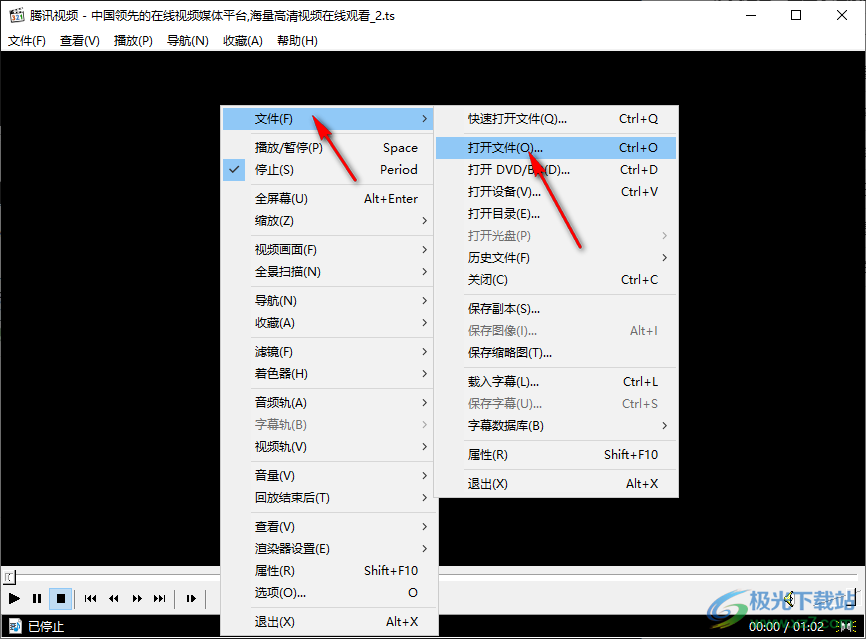Click the Play button in playback controls
866x639 pixels.
click(x=14, y=599)
